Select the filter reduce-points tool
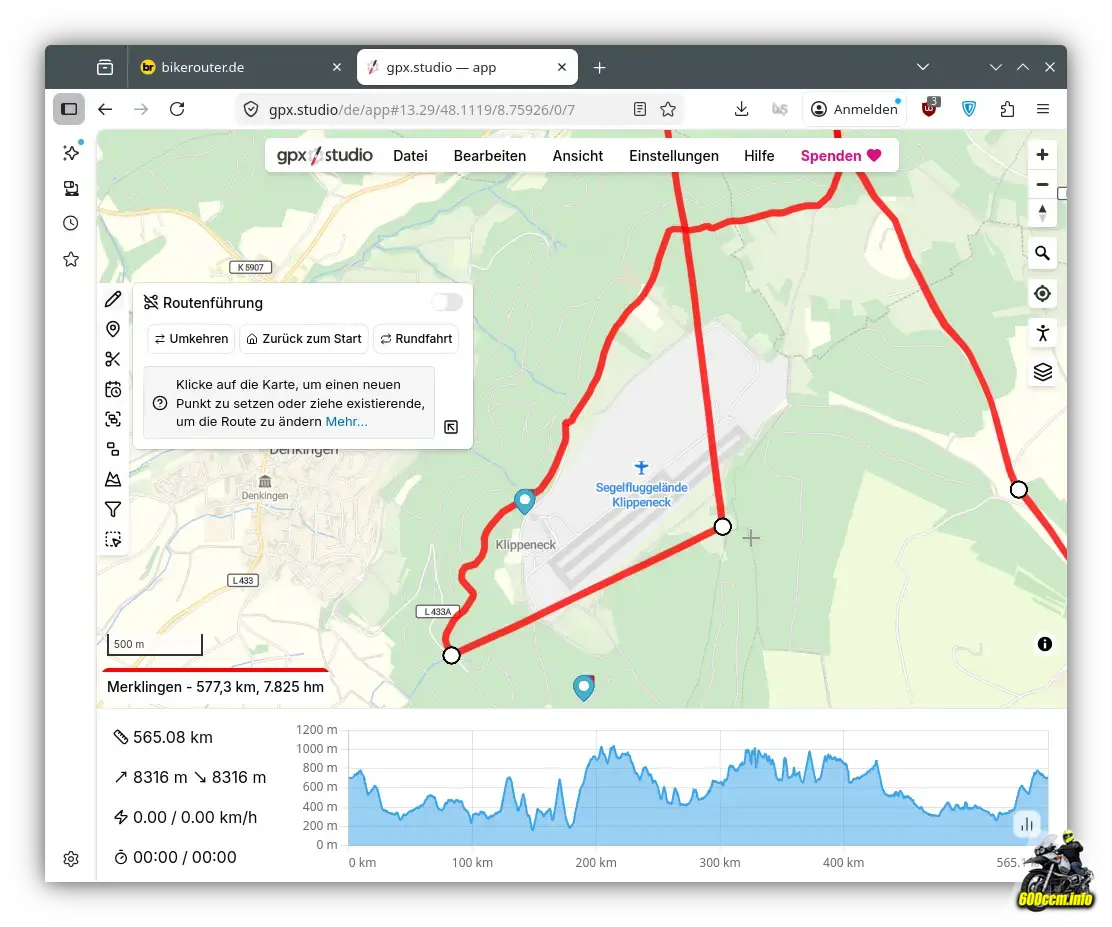This screenshot has width=1112, height=927. coord(113,509)
